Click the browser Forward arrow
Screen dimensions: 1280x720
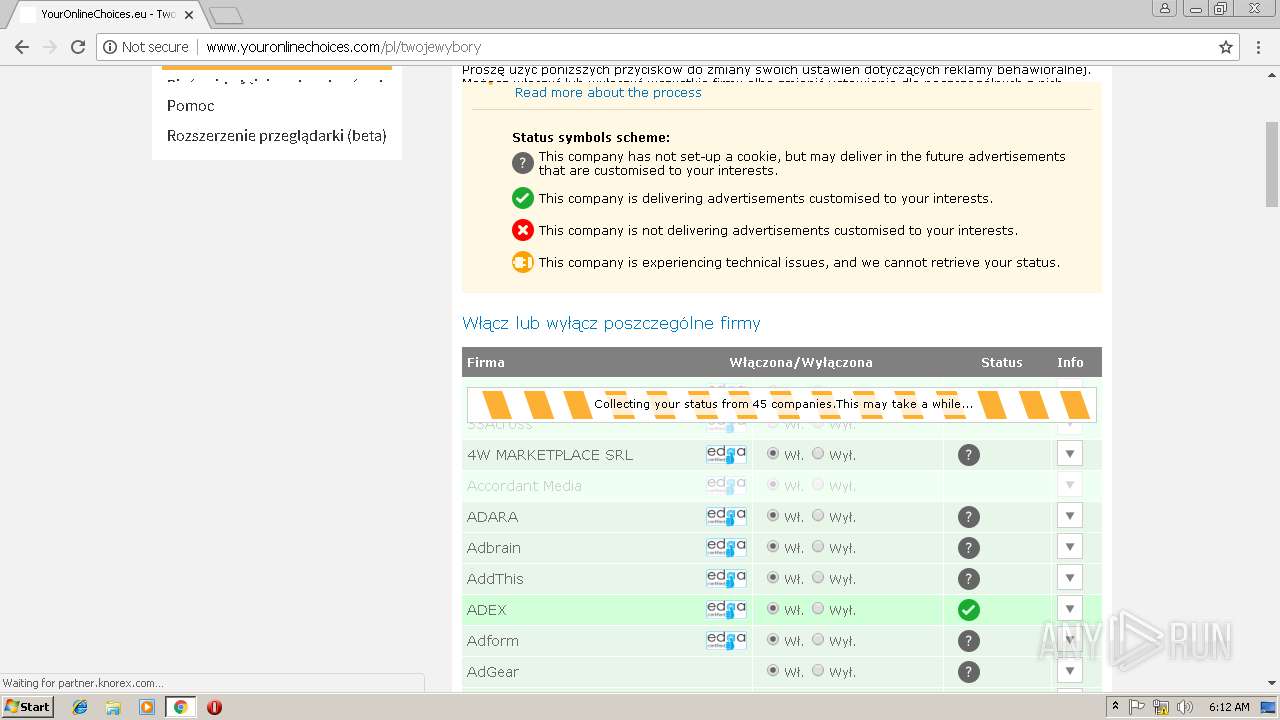click(50, 47)
